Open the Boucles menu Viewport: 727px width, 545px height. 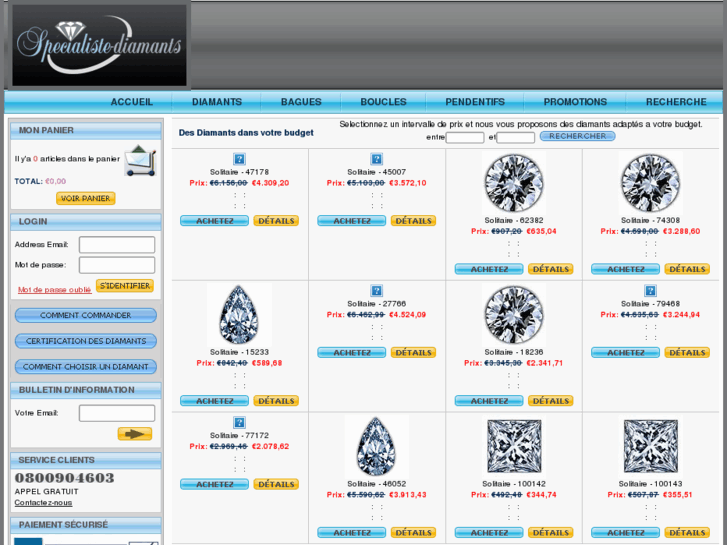coord(383,102)
